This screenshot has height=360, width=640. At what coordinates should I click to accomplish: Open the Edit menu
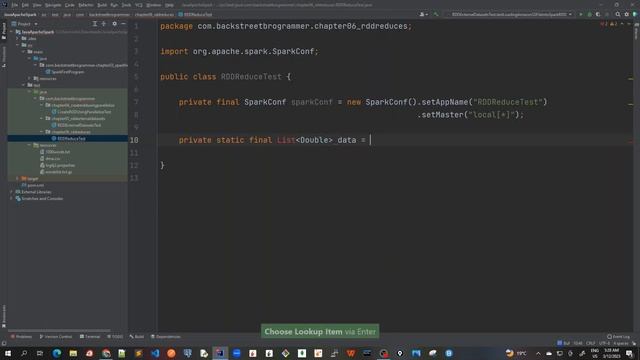[x=25, y=5]
